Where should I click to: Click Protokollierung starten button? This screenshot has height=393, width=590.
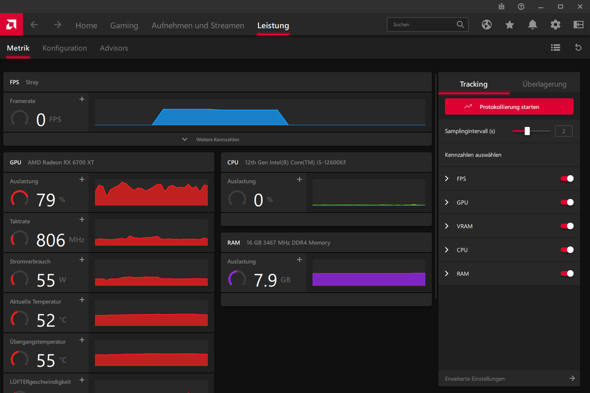pyautogui.click(x=509, y=107)
